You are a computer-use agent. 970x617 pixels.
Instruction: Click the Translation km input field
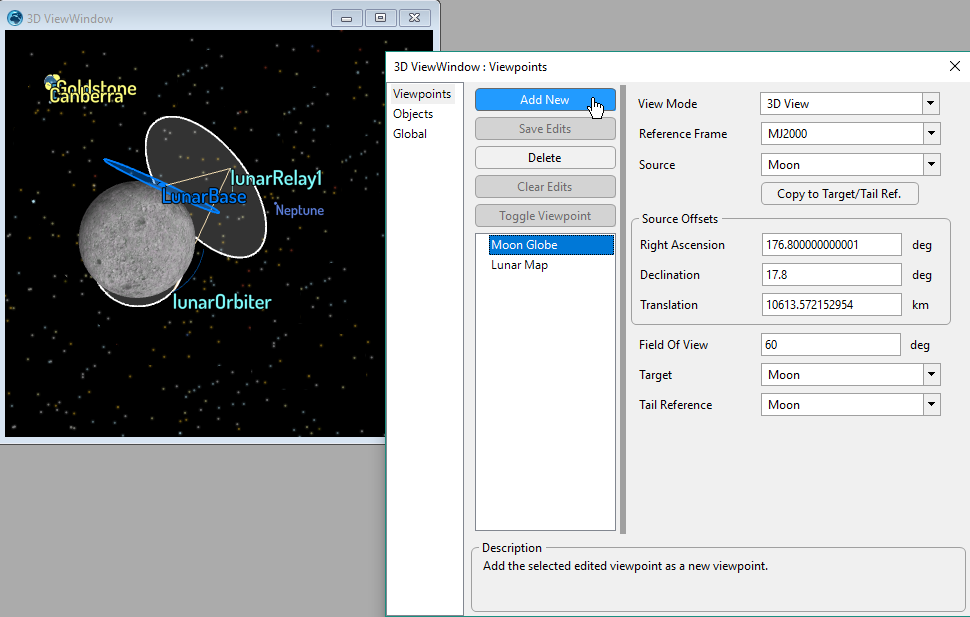[x=831, y=304]
